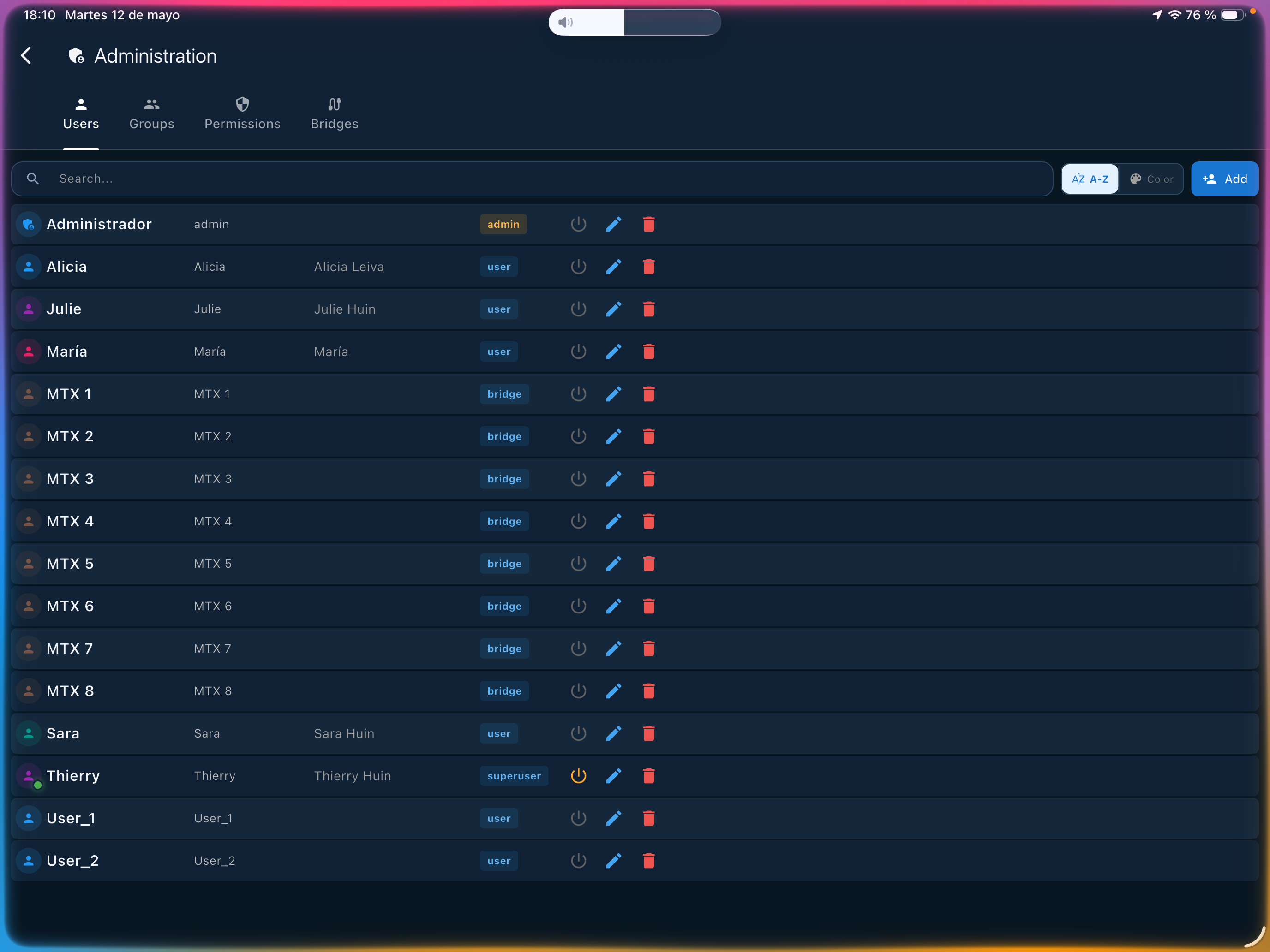This screenshot has height=952, width=1270.
Task: Open the Permissions tab
Action: click(x=242, y=115)
